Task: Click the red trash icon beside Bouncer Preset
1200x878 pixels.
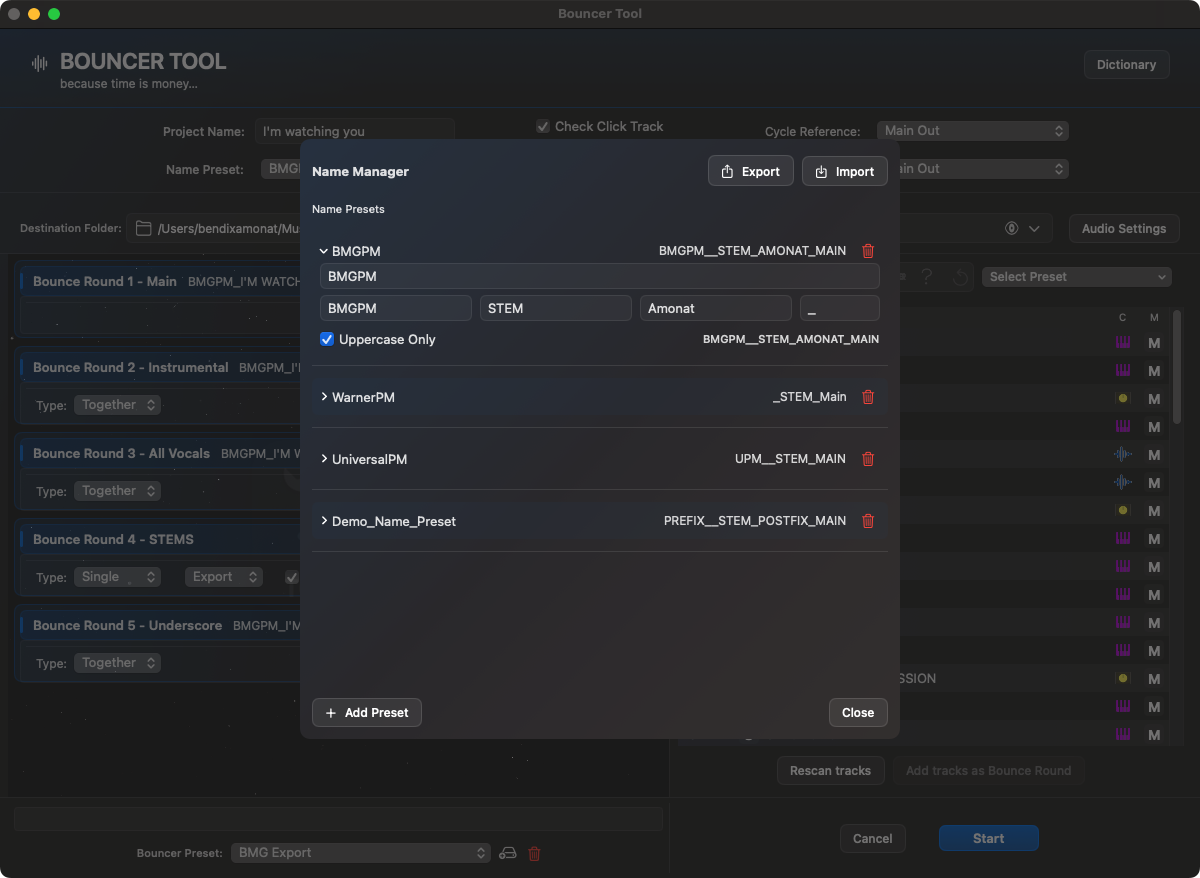Action: pyautogui.click(x=534, y=853)
